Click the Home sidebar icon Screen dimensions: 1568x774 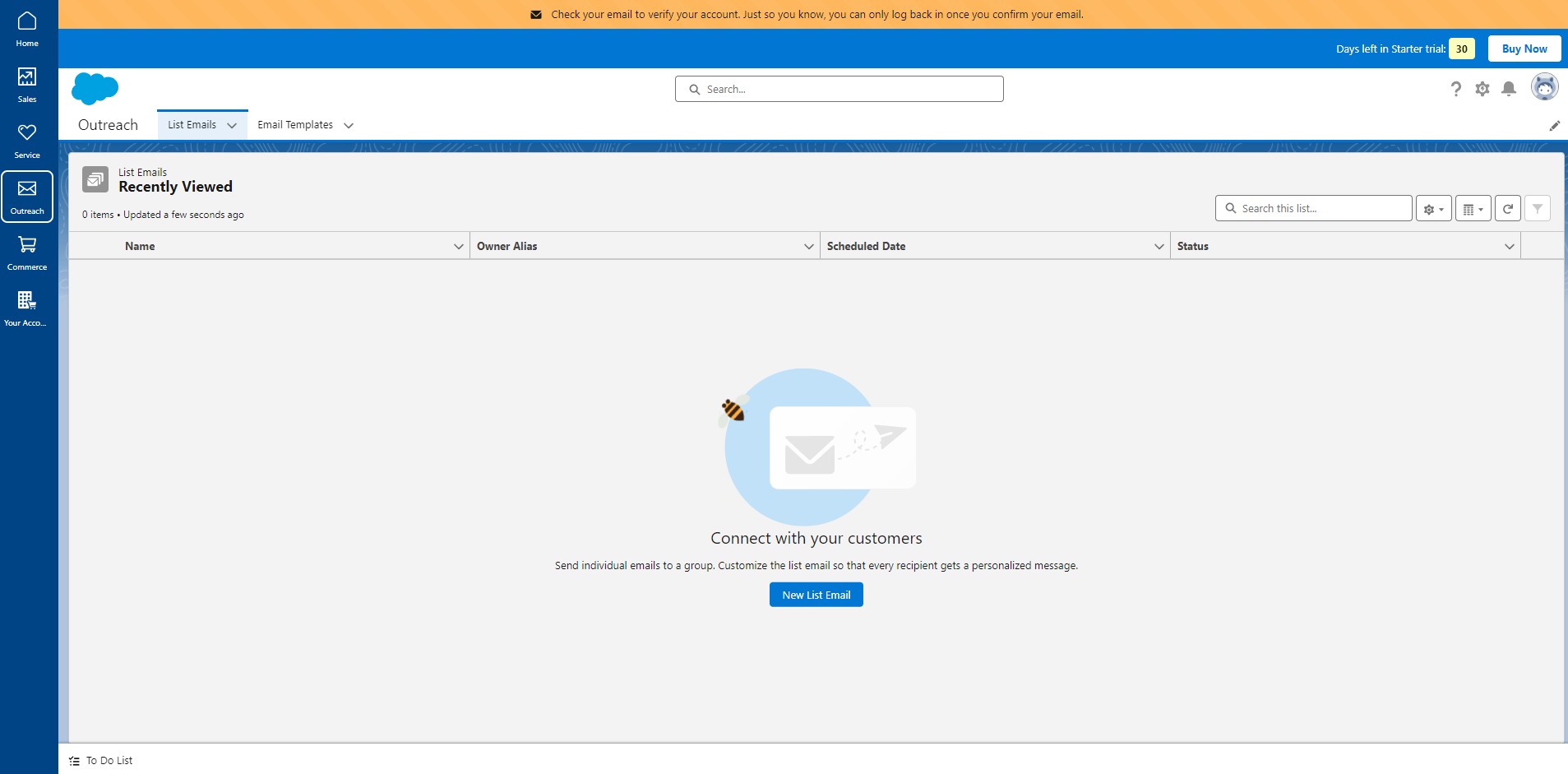27,29
